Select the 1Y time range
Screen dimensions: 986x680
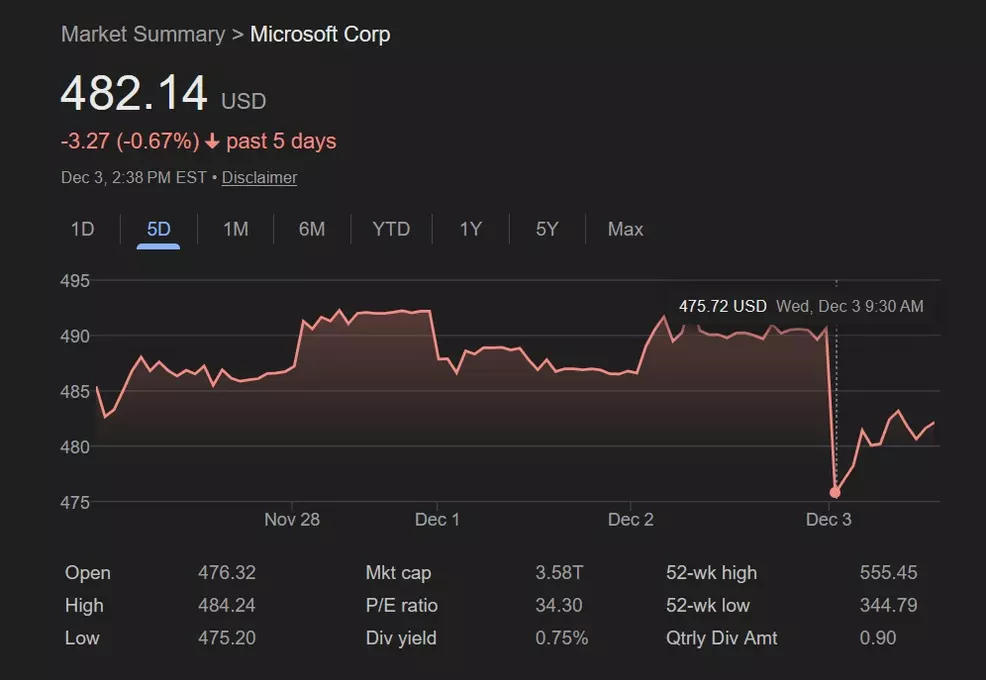[x=470, y=229]
